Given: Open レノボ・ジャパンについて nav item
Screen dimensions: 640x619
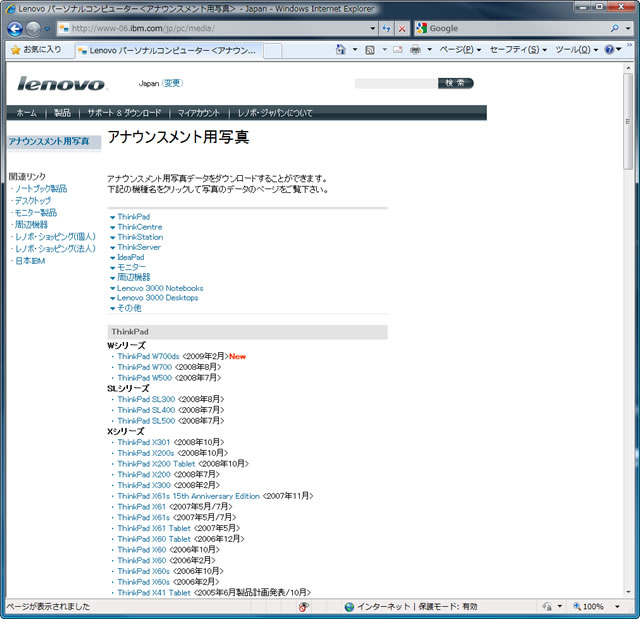Looking at the screenshot, I should tap(275, 113).
